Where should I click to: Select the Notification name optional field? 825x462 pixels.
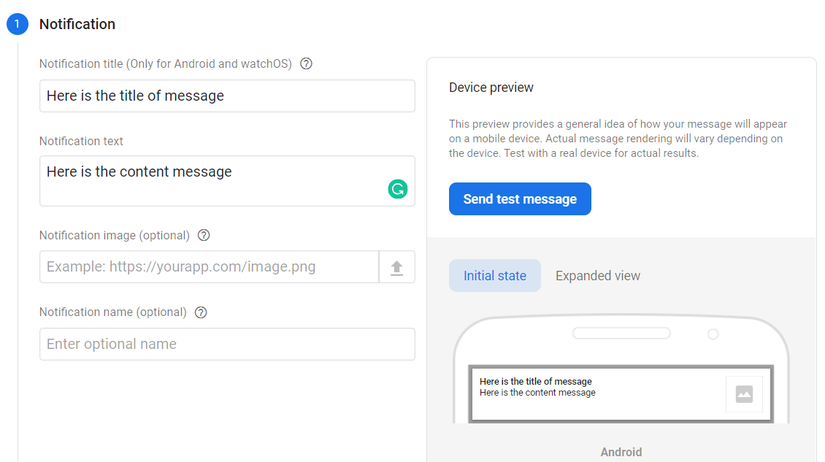[227, 344]
